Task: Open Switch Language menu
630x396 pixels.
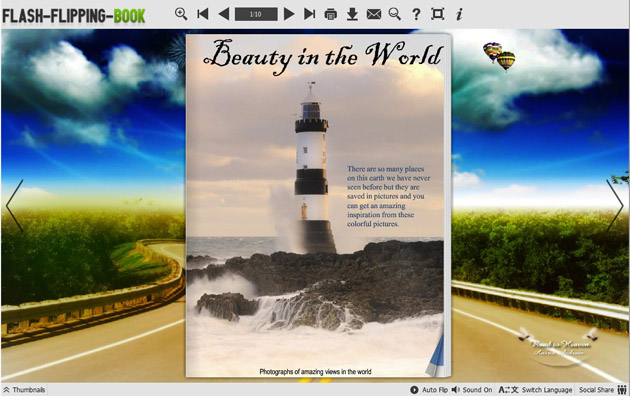Action: (x=535, y=390)
